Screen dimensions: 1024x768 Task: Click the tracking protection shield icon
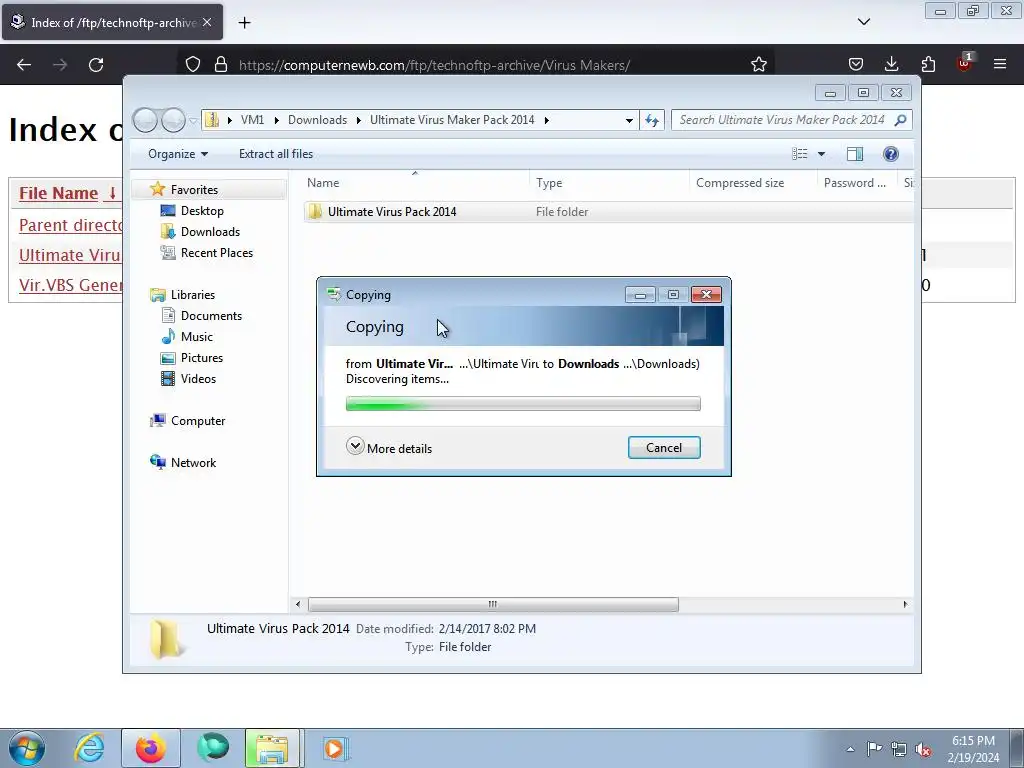tap(193, 65)
